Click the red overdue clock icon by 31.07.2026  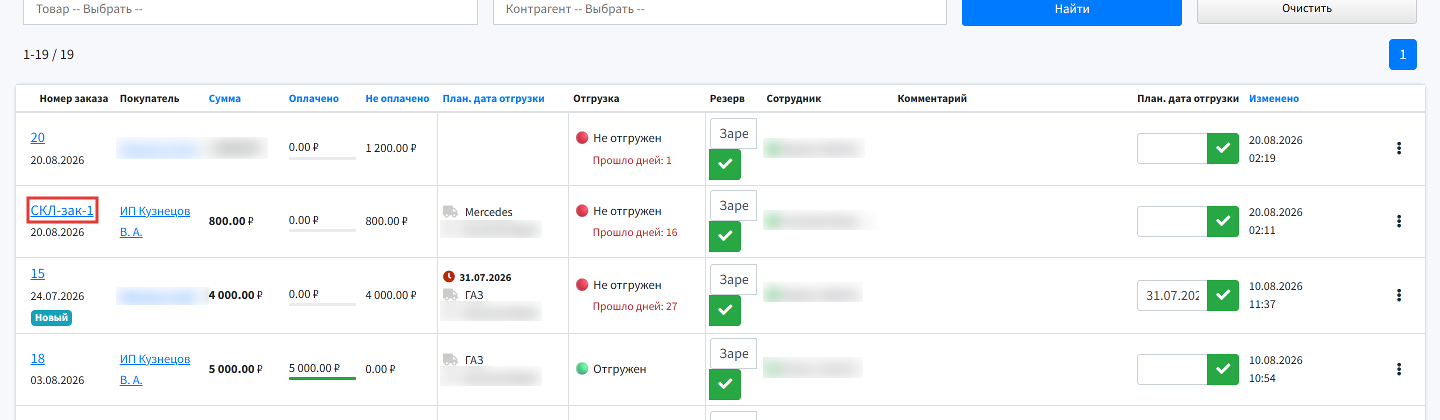449,276
